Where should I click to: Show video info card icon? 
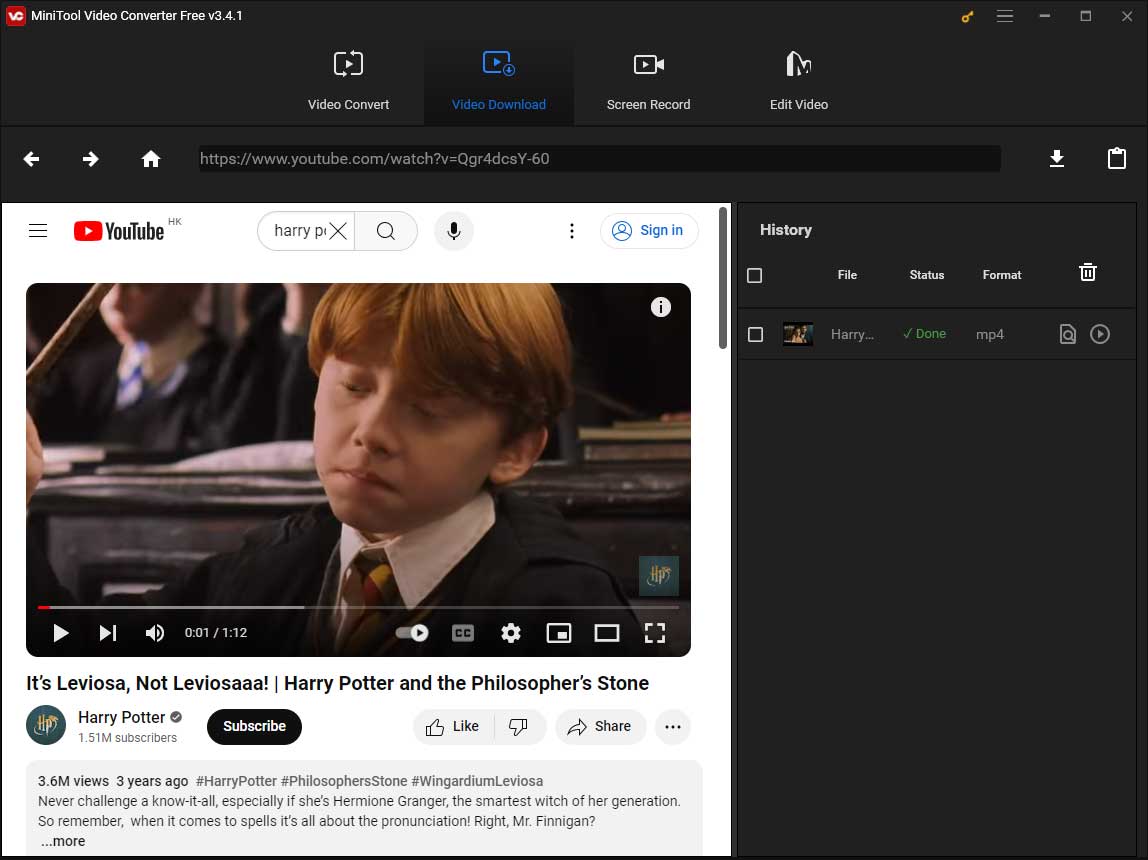pos(660,307)
